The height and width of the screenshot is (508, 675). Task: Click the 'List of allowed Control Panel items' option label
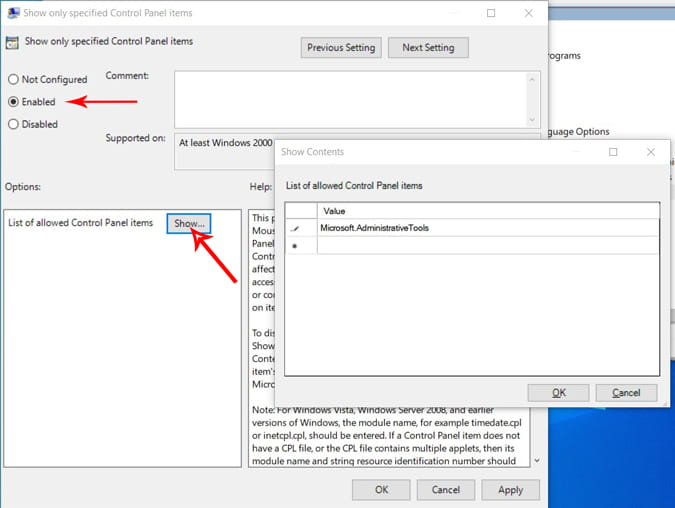[x=81, y=223]
